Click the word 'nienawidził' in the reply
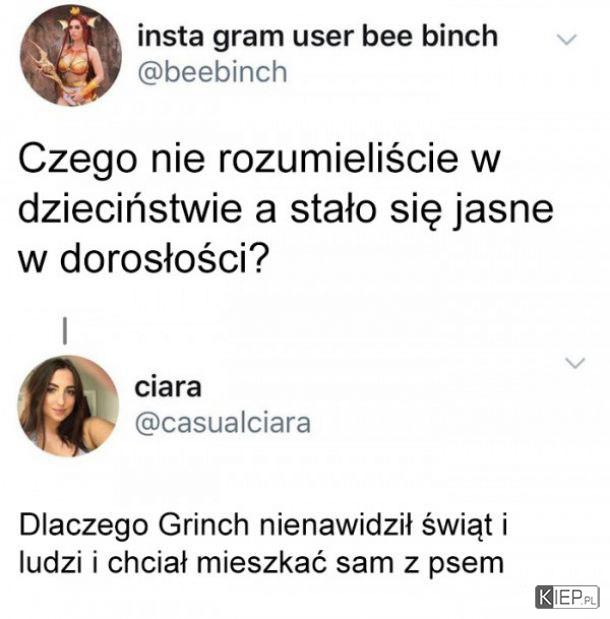 tap(336, 525)
